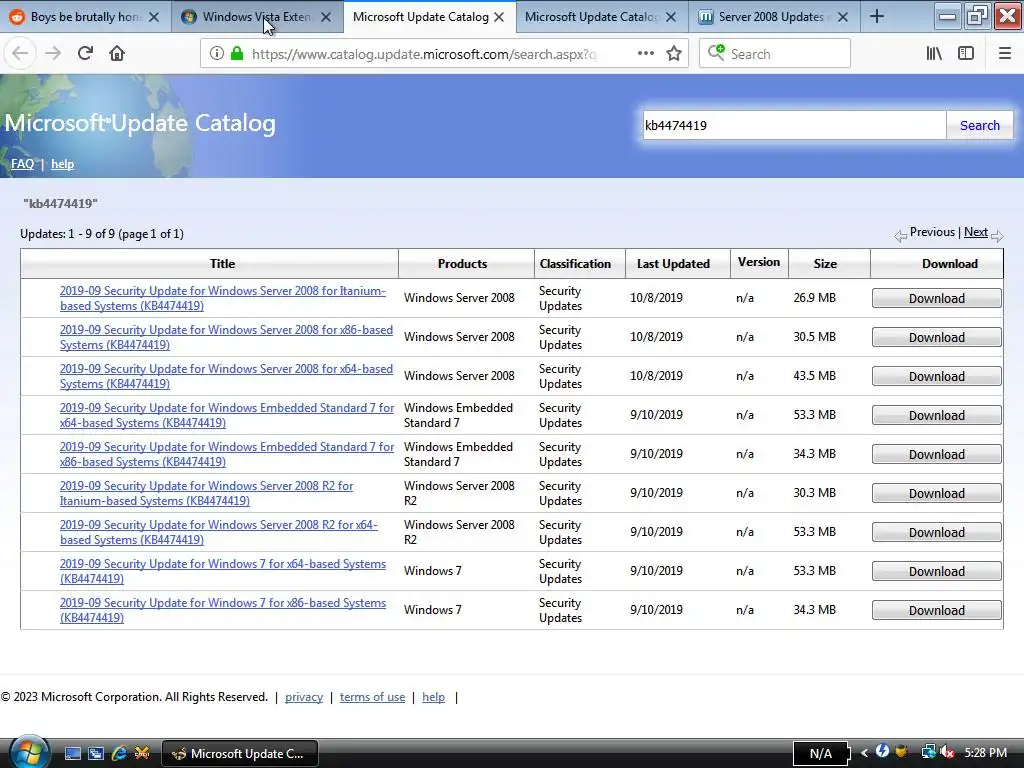
Task: Close the Server 2008 Updates tab
Action: coord(843,17)
